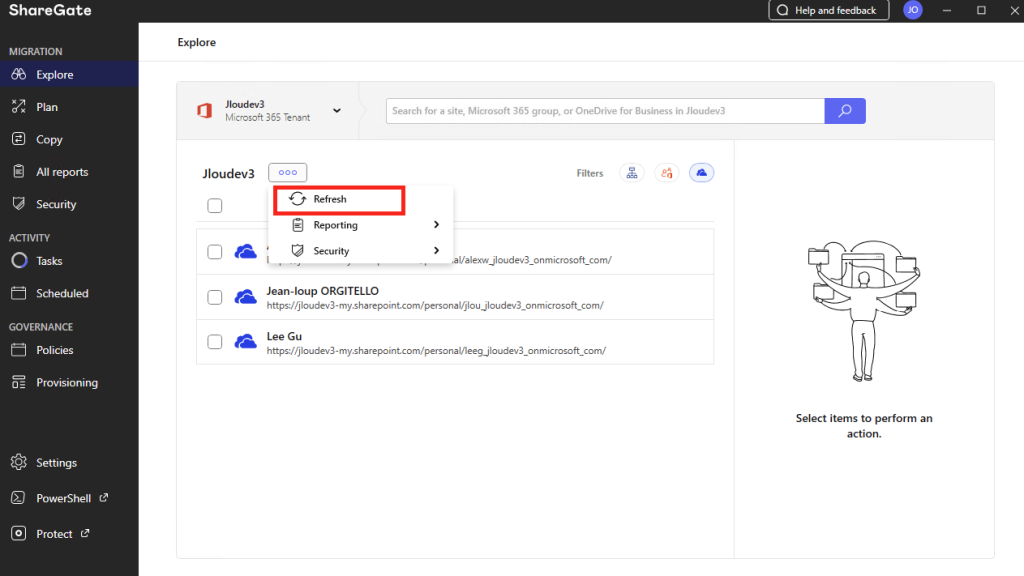
Task: Open the Jloudev3 three-dots more menu
Action: (x=287, y=172)
